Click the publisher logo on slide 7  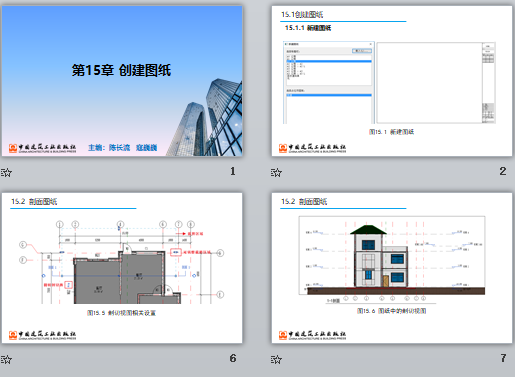pyautogui.click(x=312, y=335)
